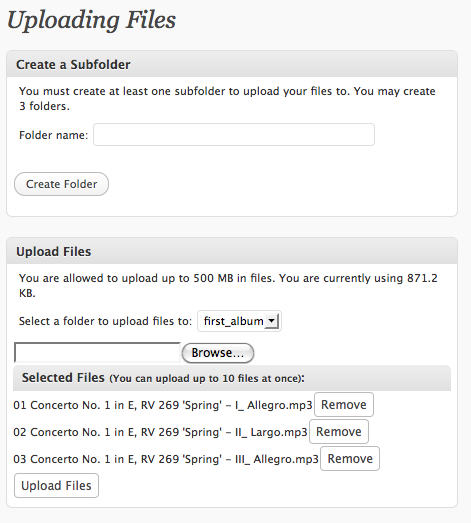Click the file path box beside Browse
The width and height of the screenshot is (471, 523).
pyautogui.click(x=97, y=352)
